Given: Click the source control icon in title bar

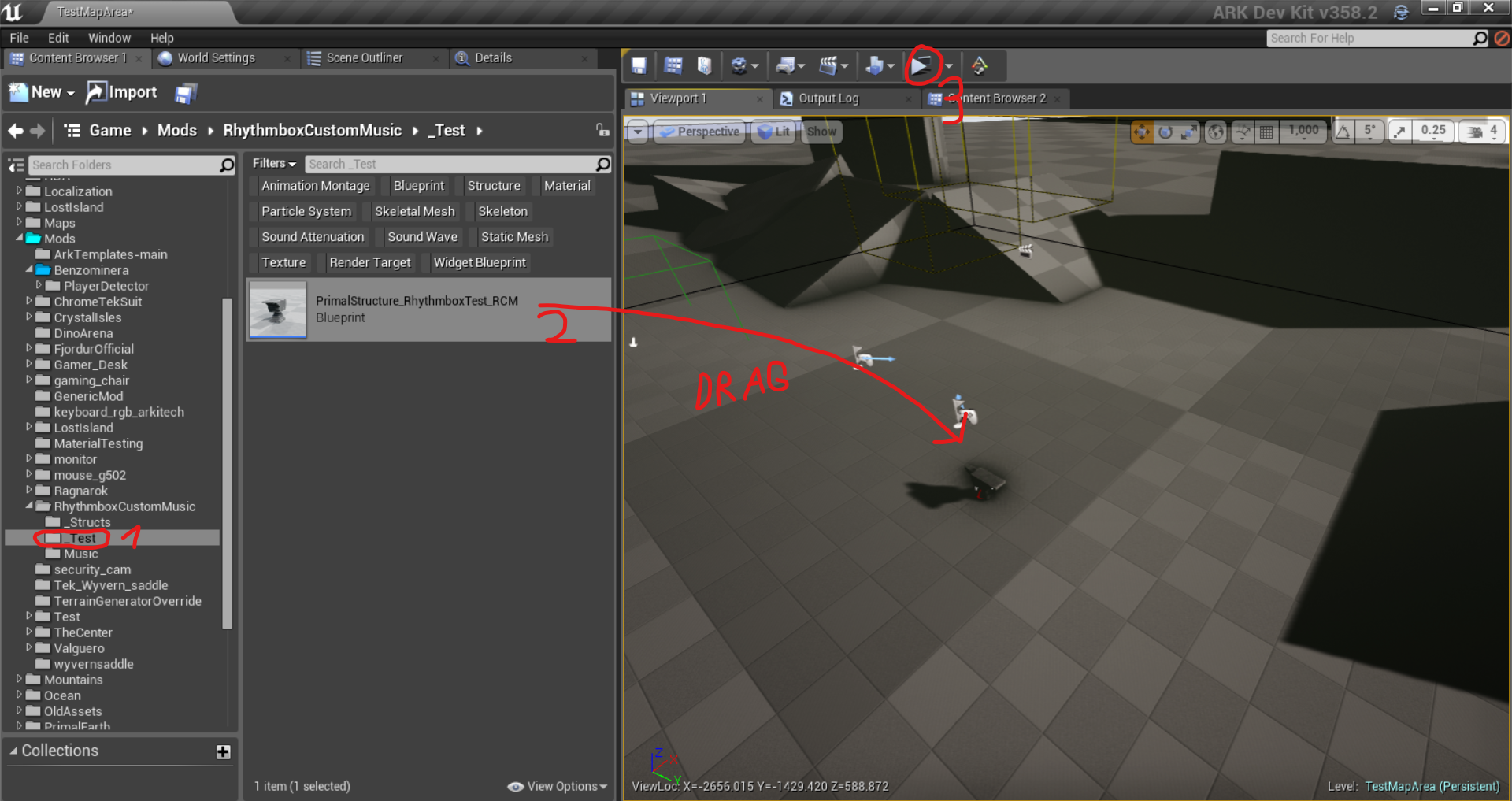Looking at the screenshot, I should click(x=1401, y=12).
